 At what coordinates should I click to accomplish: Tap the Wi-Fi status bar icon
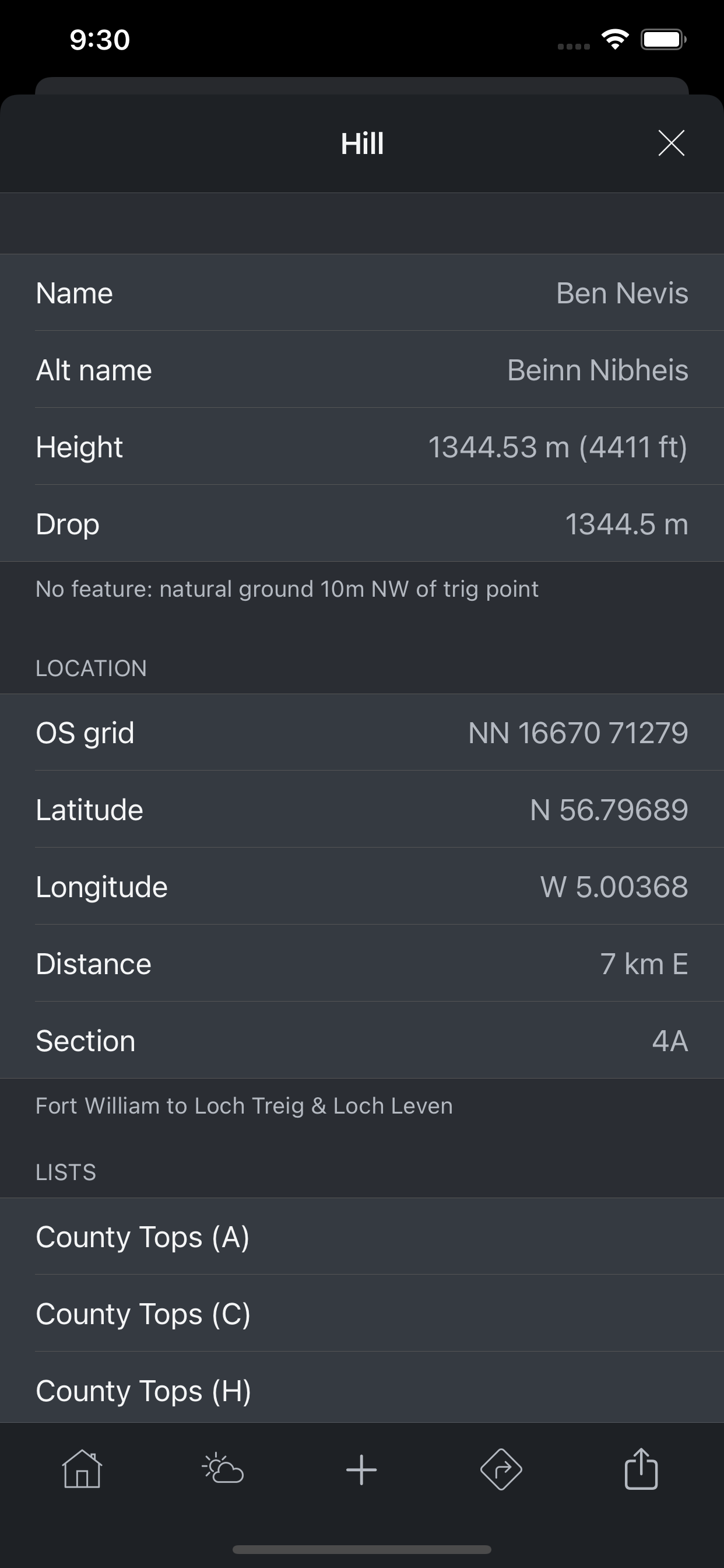pyautogui.click(x=615, y=40)
